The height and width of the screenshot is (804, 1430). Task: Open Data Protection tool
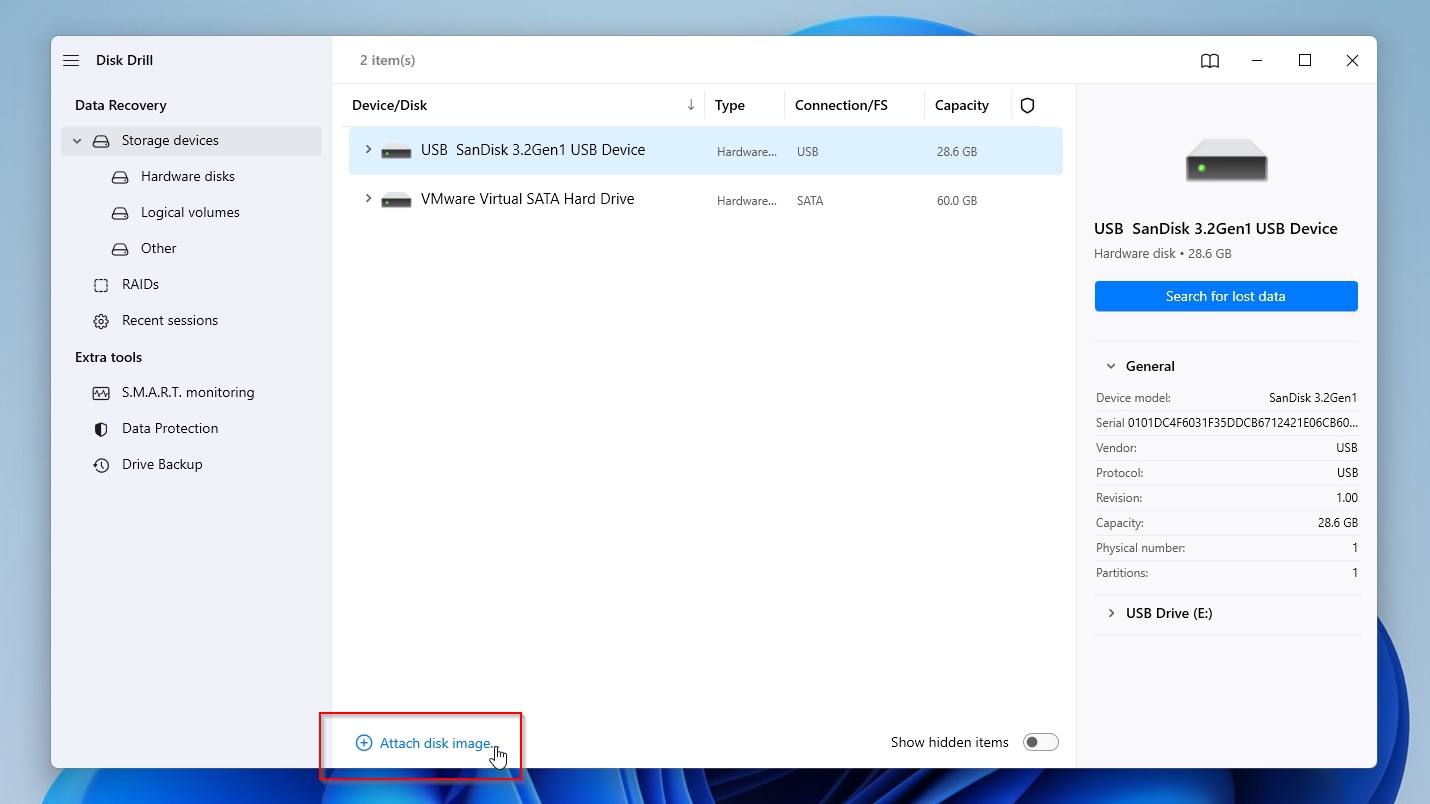(x=170, y=428)
